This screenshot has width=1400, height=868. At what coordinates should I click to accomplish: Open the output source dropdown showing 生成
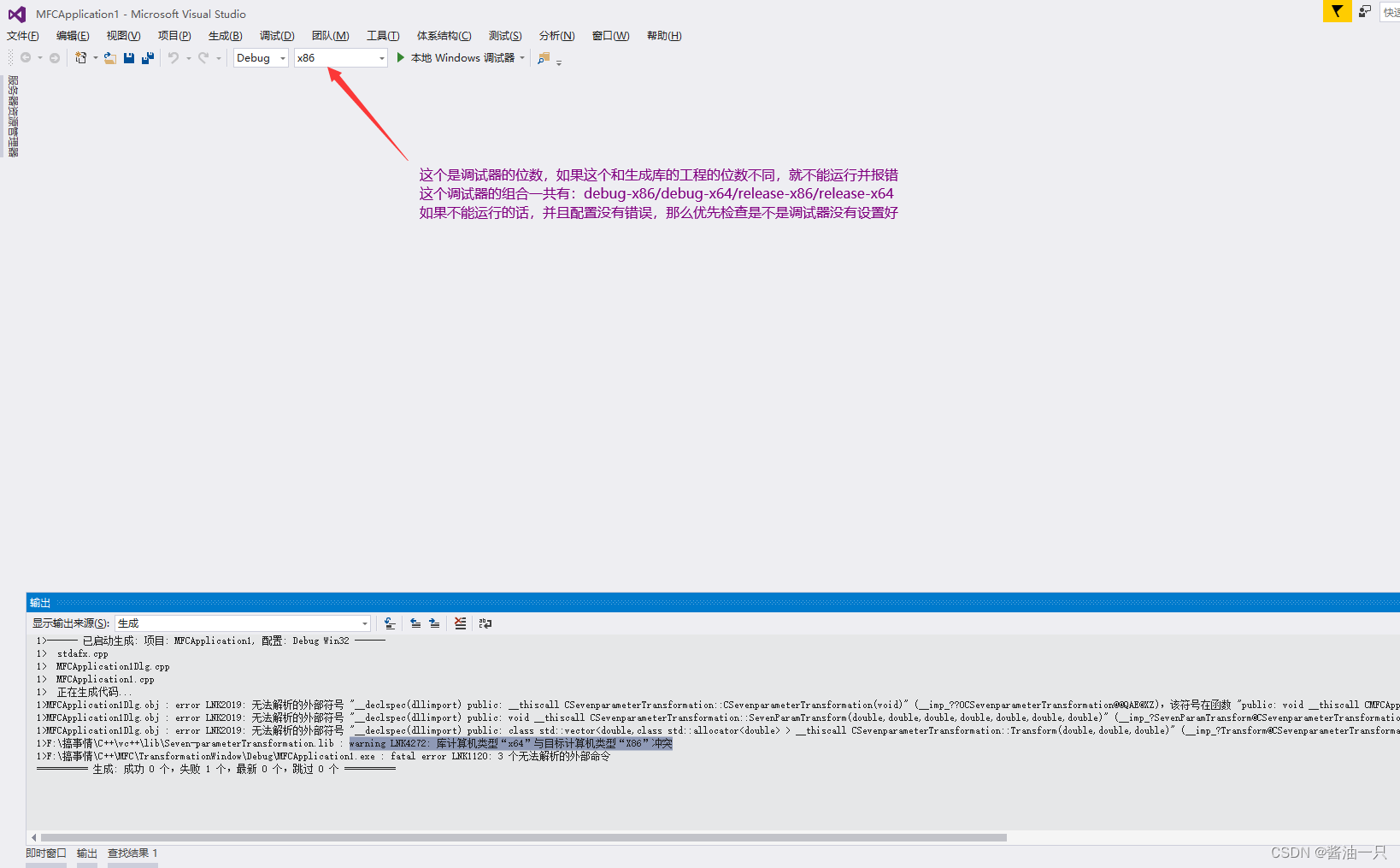[243, 623]
